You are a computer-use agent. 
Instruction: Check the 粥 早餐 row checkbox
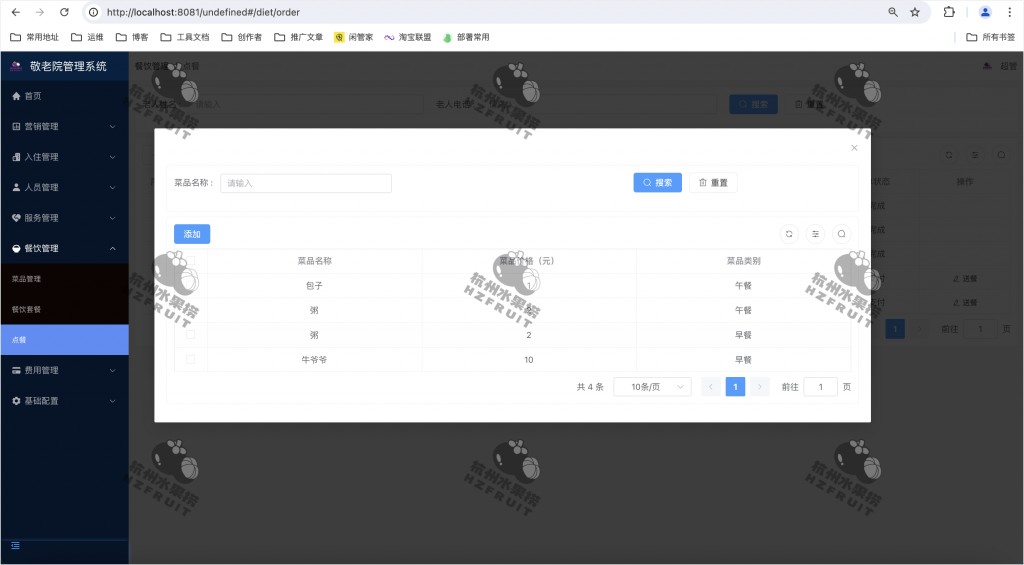click(191, 334)
